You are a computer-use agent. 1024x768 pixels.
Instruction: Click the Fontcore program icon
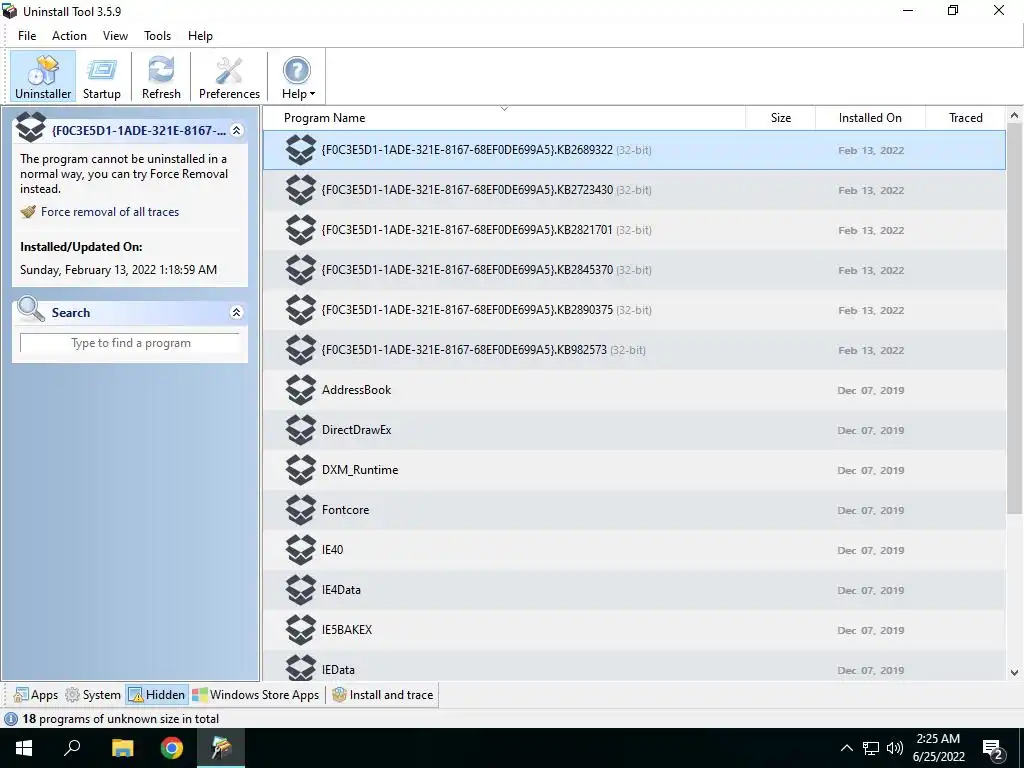click(301, 510)
